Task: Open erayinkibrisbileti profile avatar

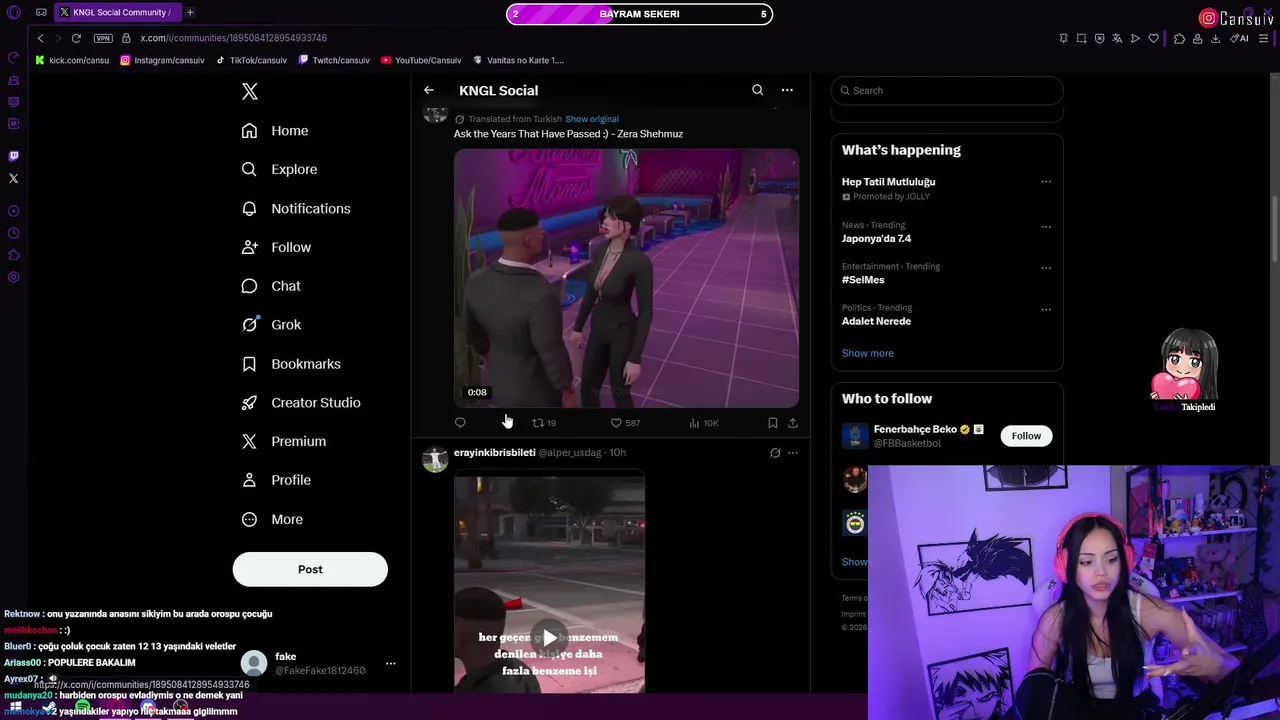Action: coord(435,459)
